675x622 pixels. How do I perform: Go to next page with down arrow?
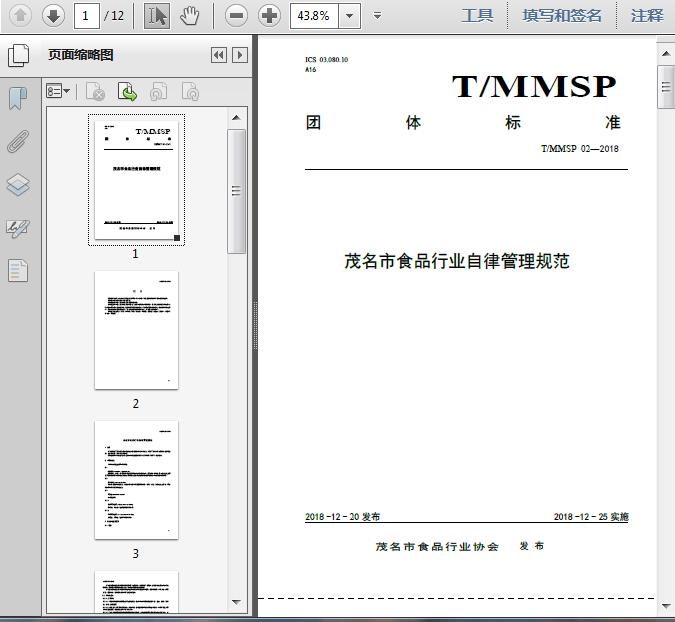(53, 16)
